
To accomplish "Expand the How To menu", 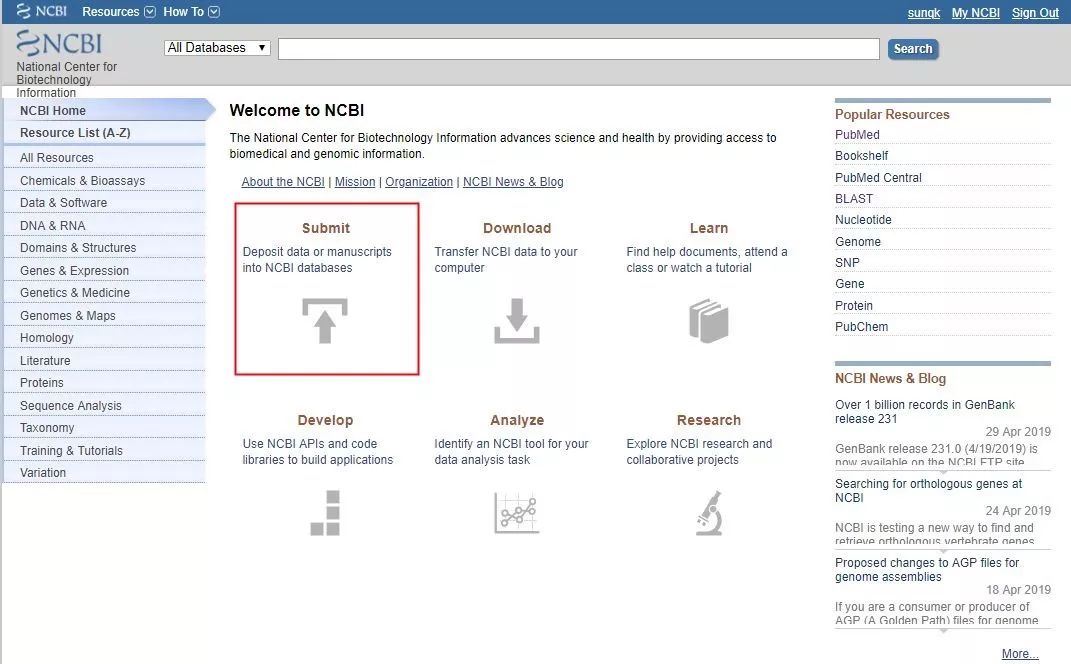I will click(x=191, y=12).
